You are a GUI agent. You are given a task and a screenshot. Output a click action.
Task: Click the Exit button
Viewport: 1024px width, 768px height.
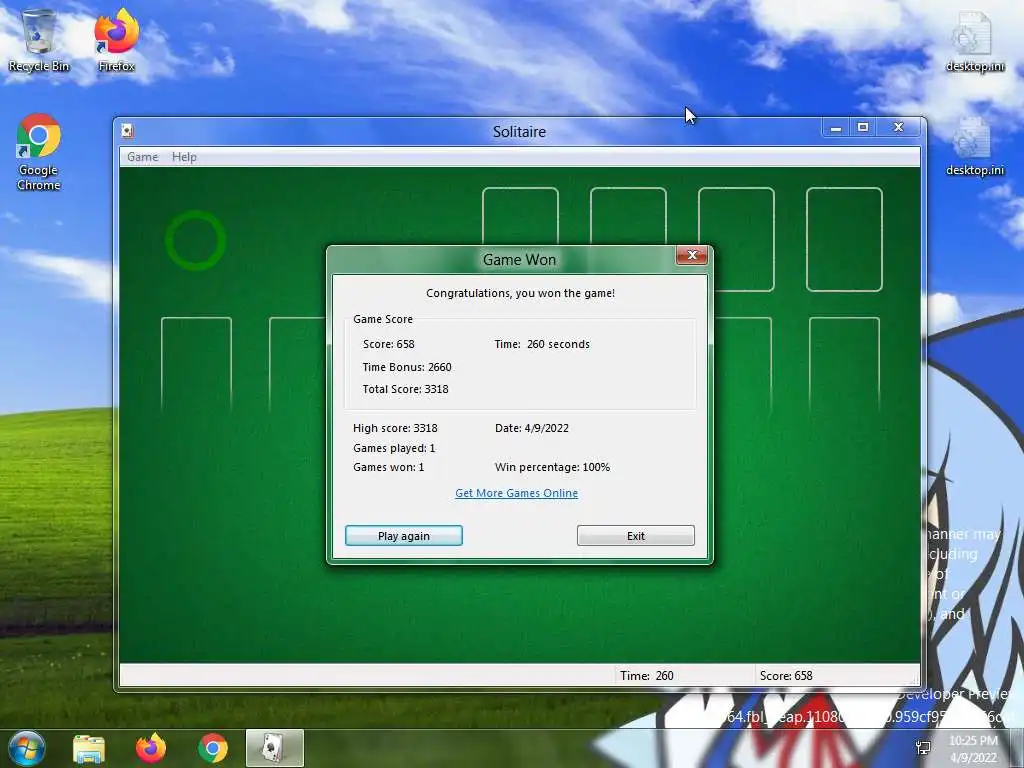click(x=635, y=536)
